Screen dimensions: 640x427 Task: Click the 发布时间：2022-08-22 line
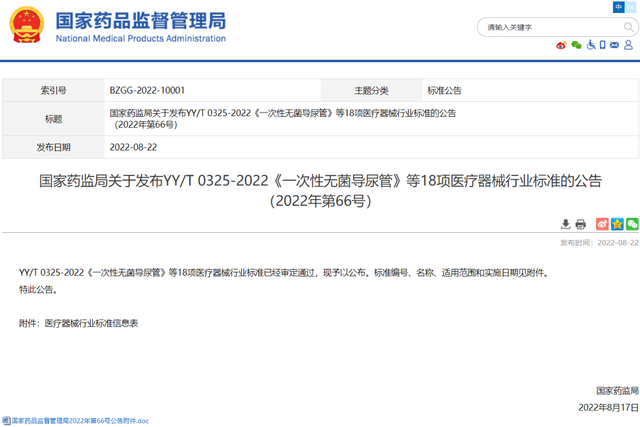click(x=599, y=243)
